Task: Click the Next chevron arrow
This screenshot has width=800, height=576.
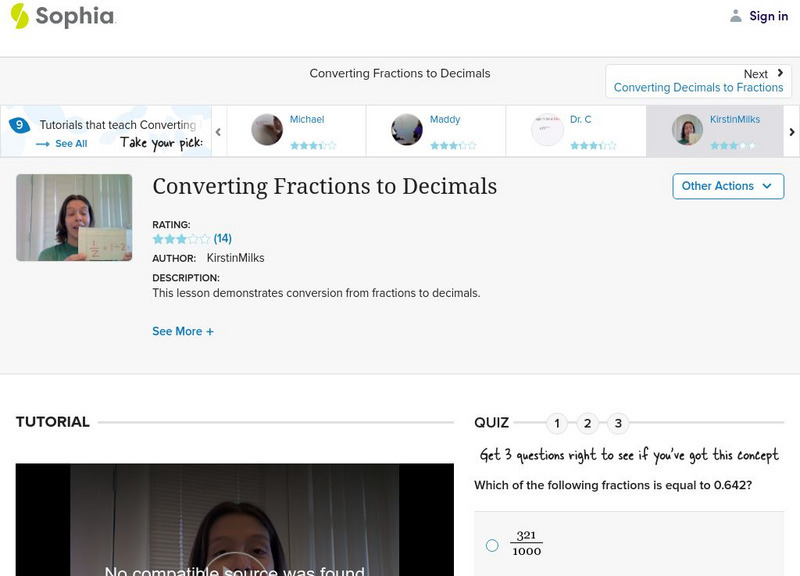Action: 778,73
